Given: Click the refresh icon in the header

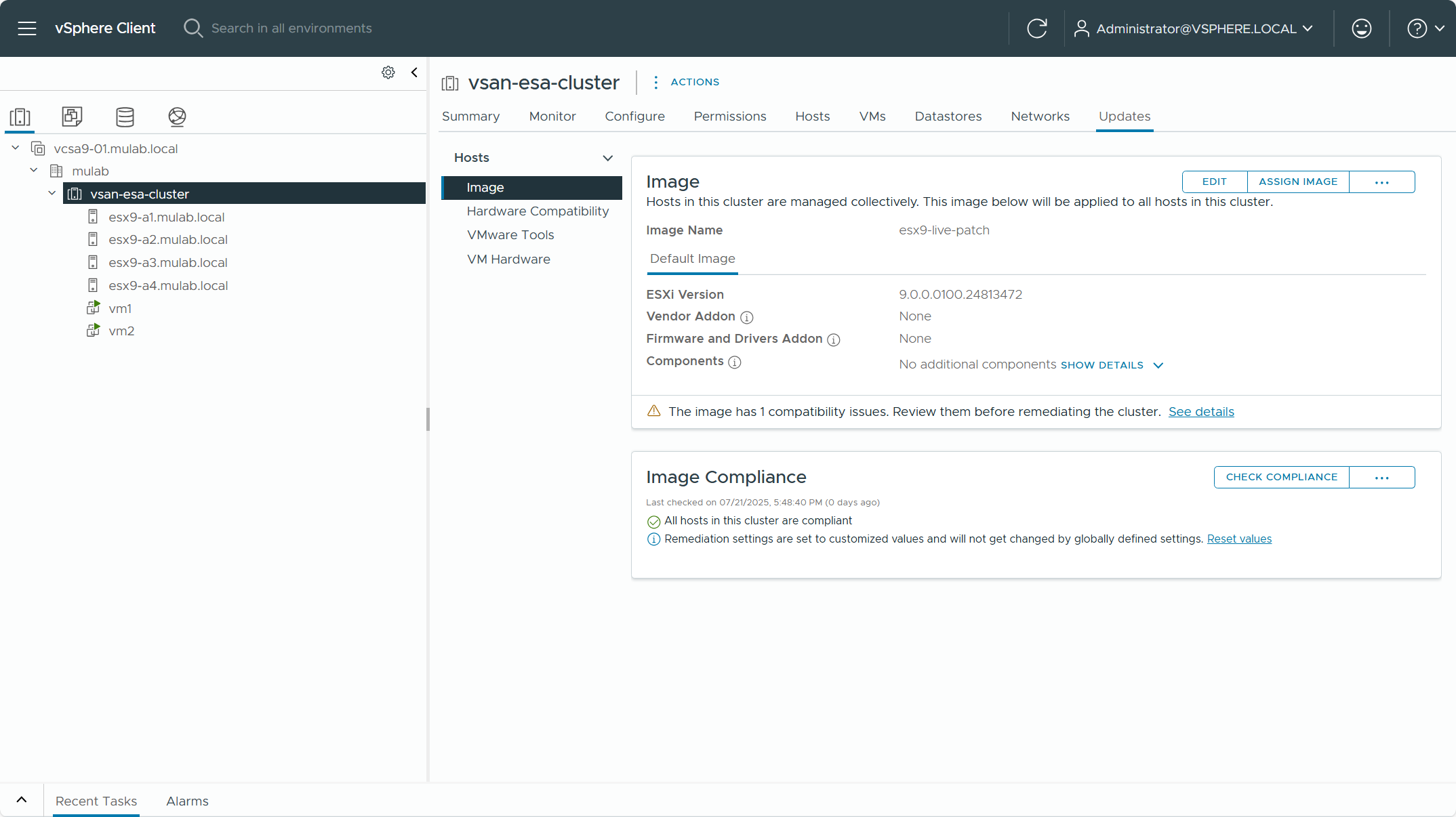Looking at the screenshot, I should coord(1036,28).
